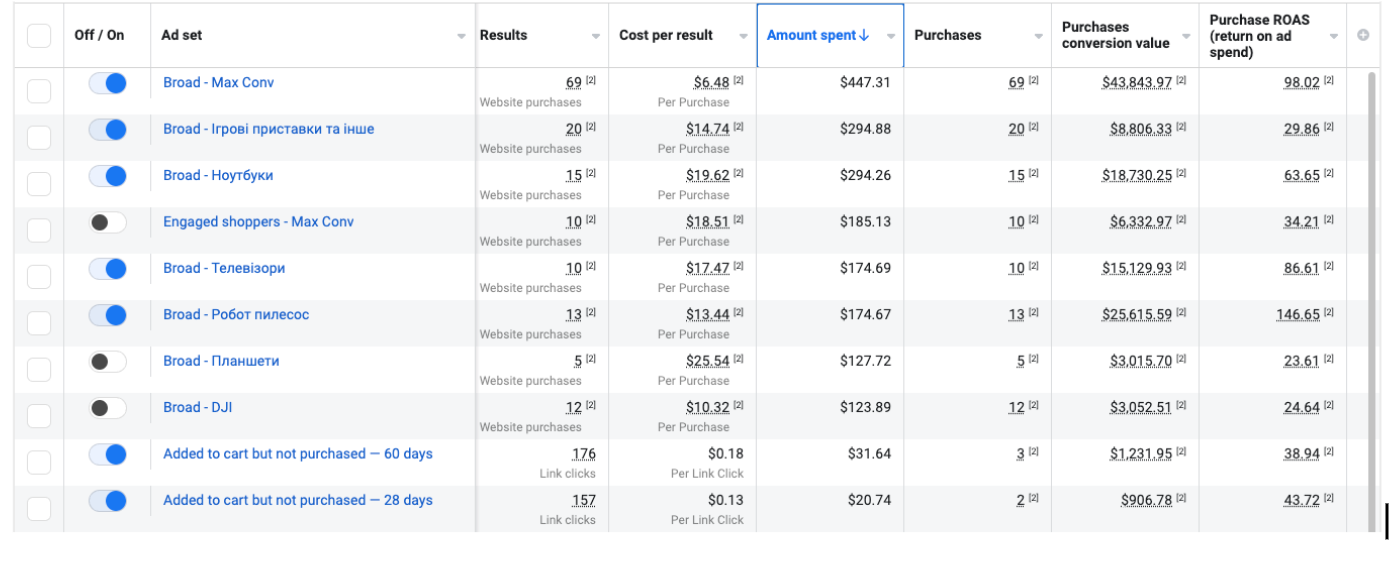Open Added to cart but not purchased — 60 days

[298, 453]
